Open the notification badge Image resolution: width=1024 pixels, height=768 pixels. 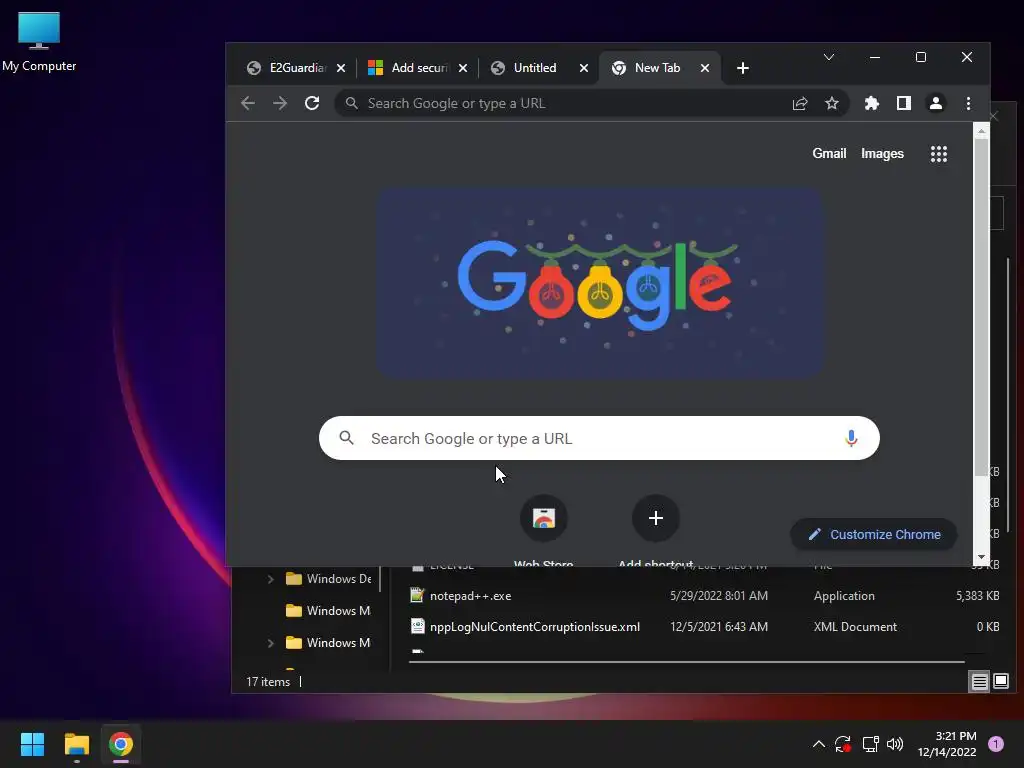pyautogui.click(x=995, y=744)
